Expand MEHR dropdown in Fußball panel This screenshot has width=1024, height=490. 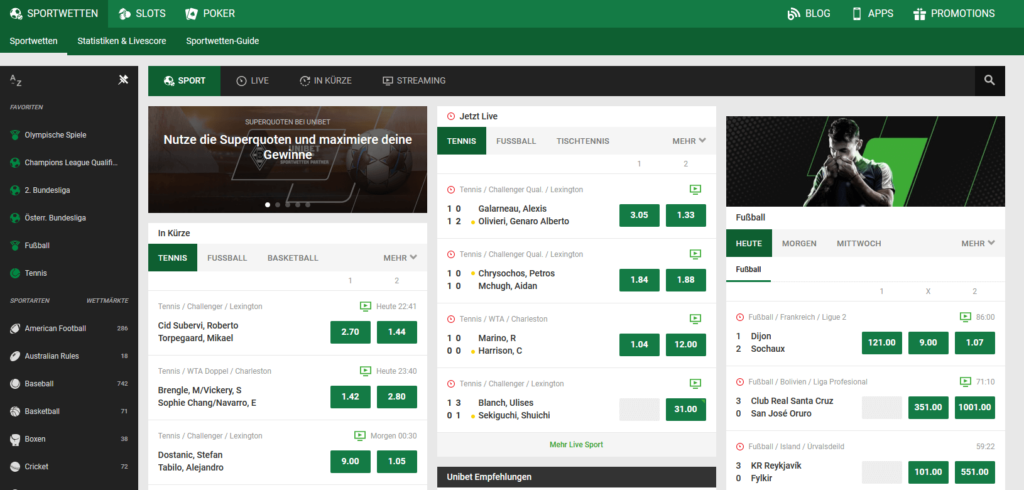tap(978, 243)
